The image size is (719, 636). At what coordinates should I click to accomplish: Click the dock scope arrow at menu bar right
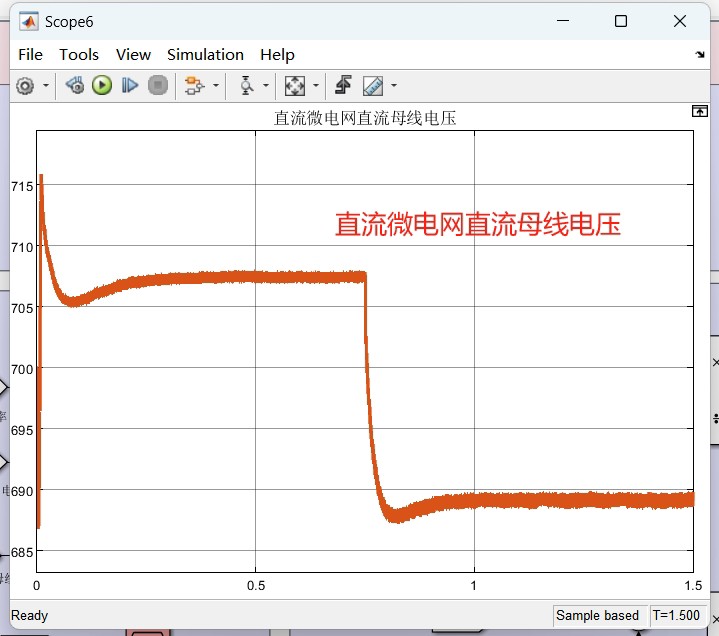700,55
